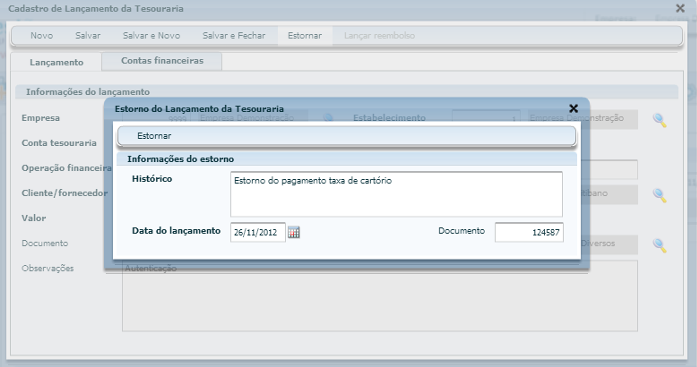The image size is (697, 367).
Task: Click Estornar in the main toolbar
Action: (x=305, y=36)
